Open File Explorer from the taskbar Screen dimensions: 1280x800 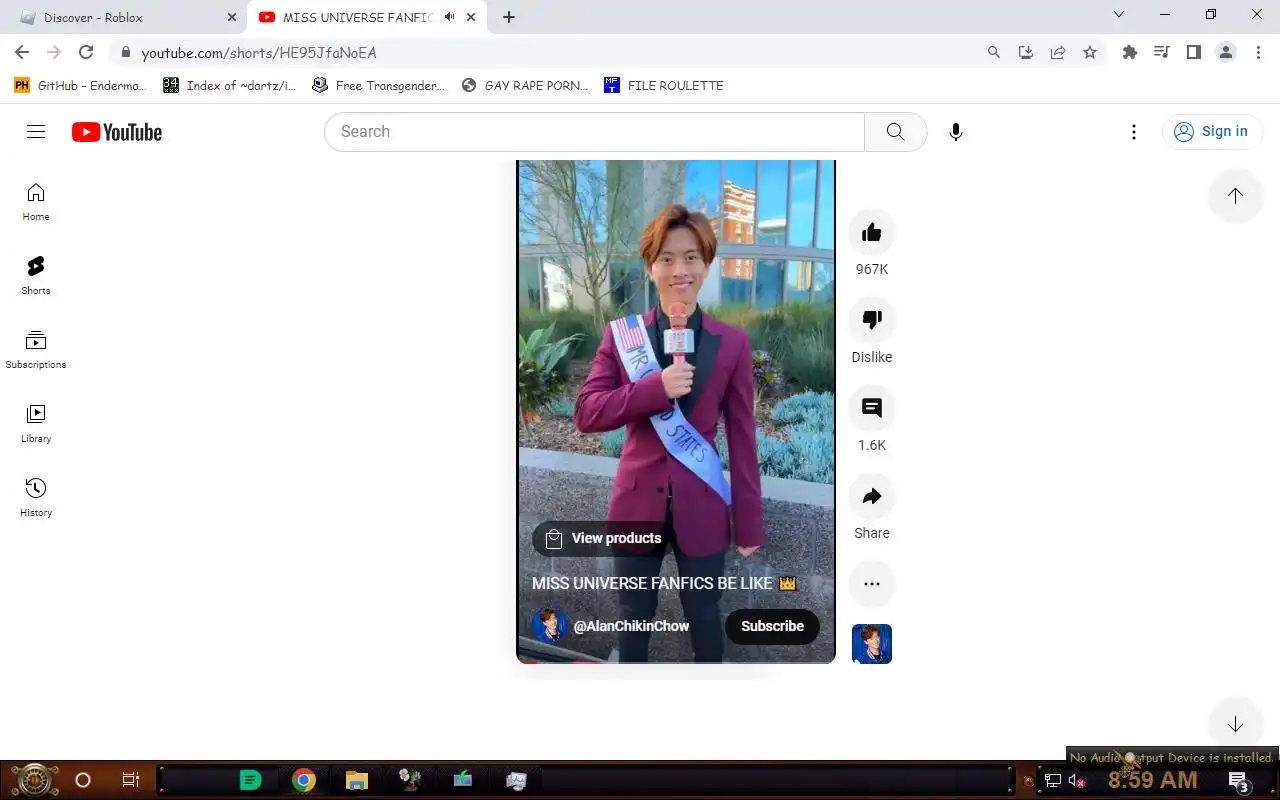coord(357,780)
